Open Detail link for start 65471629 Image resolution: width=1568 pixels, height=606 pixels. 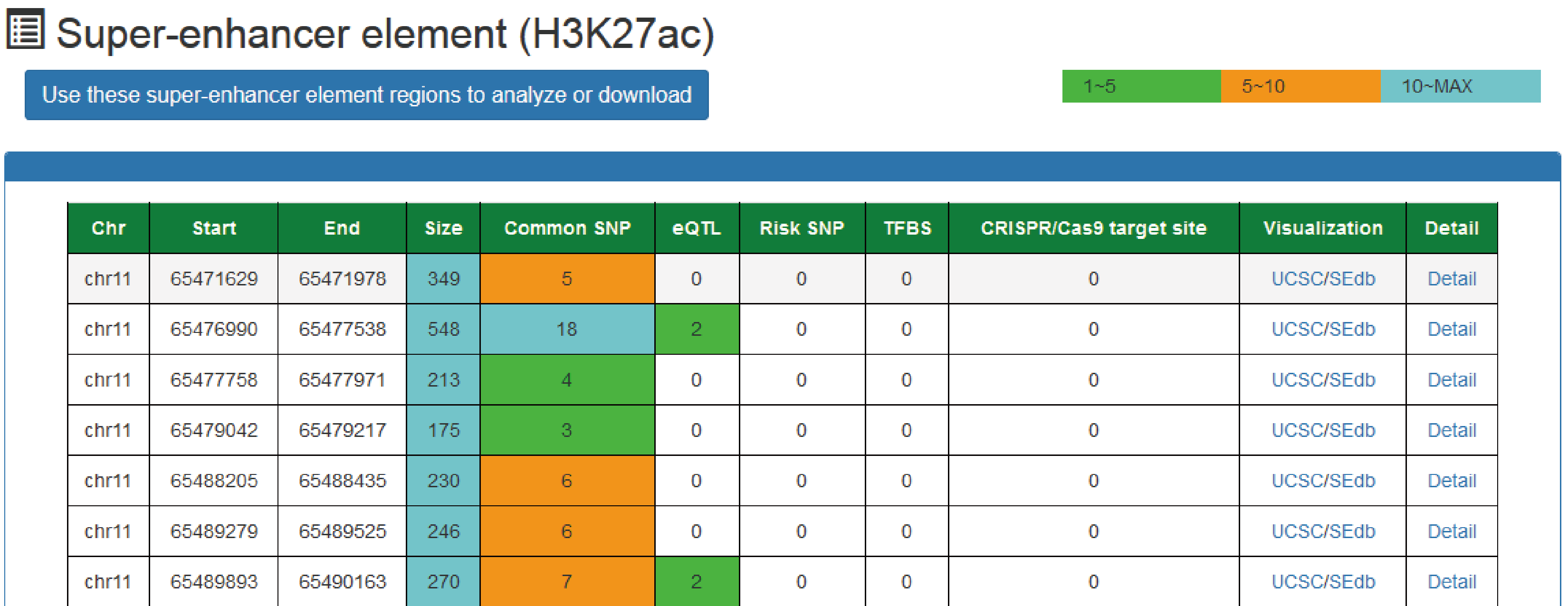[x=1452, y=279]
